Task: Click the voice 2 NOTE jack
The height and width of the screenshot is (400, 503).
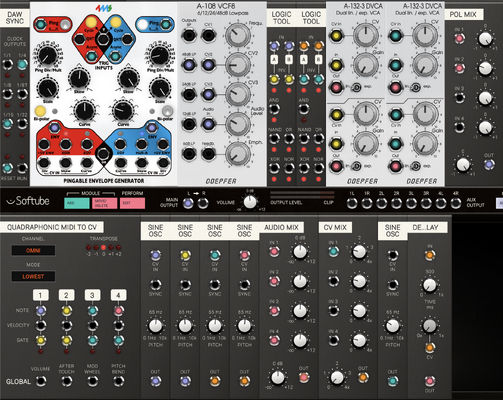Action: point(67,311)
